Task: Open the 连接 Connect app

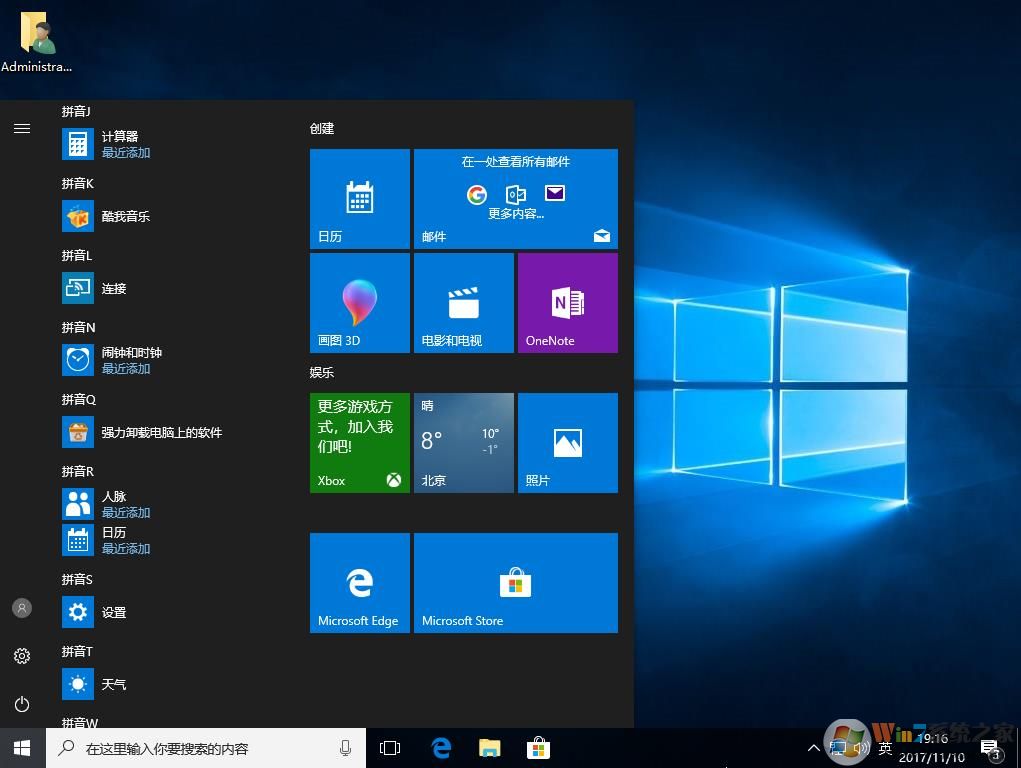Action: click(113, 288)
